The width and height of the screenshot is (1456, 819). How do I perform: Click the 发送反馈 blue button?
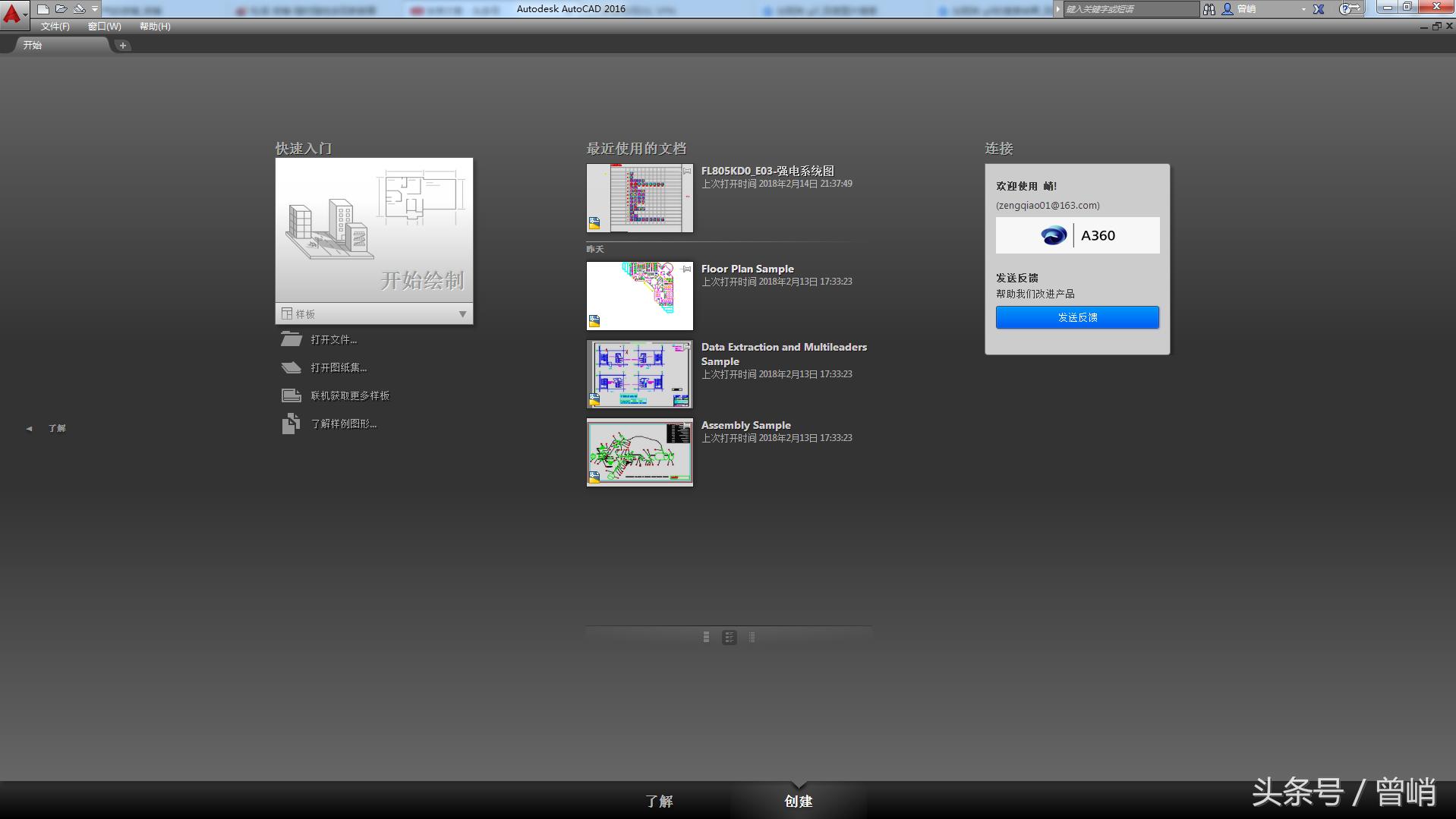[1076, 317]
